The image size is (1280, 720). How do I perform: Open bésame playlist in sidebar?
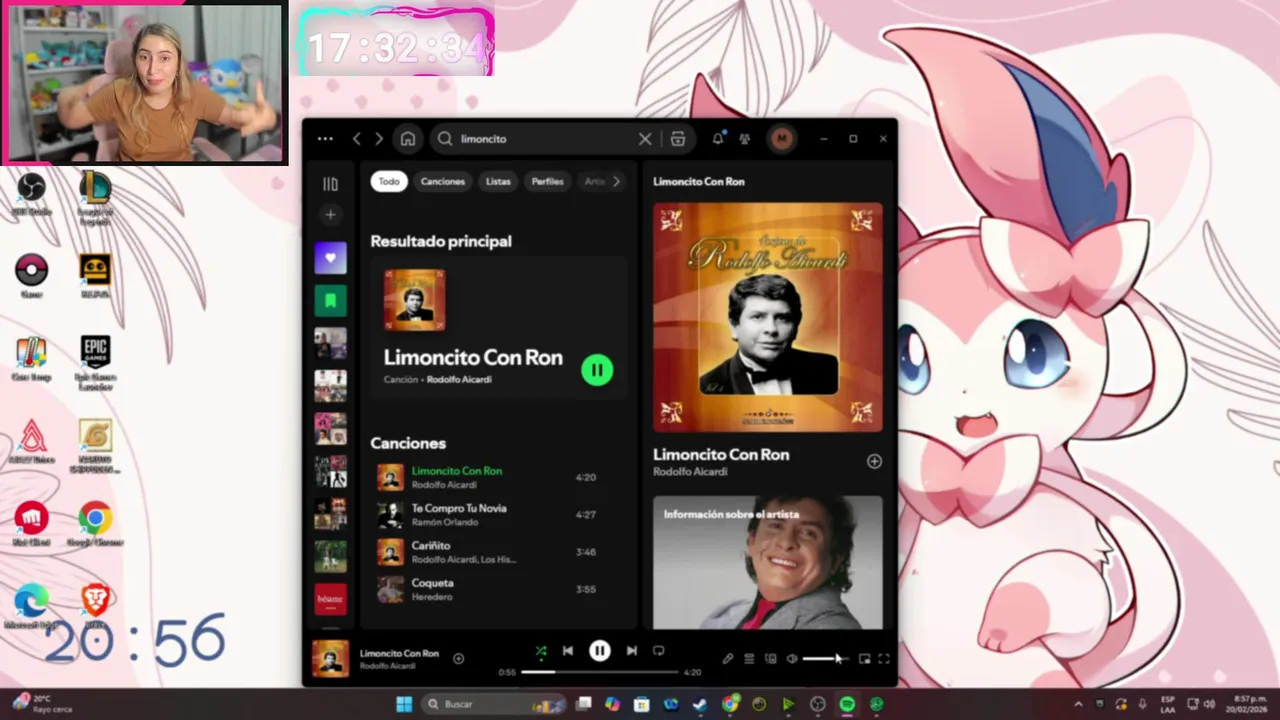coord(330,599)
